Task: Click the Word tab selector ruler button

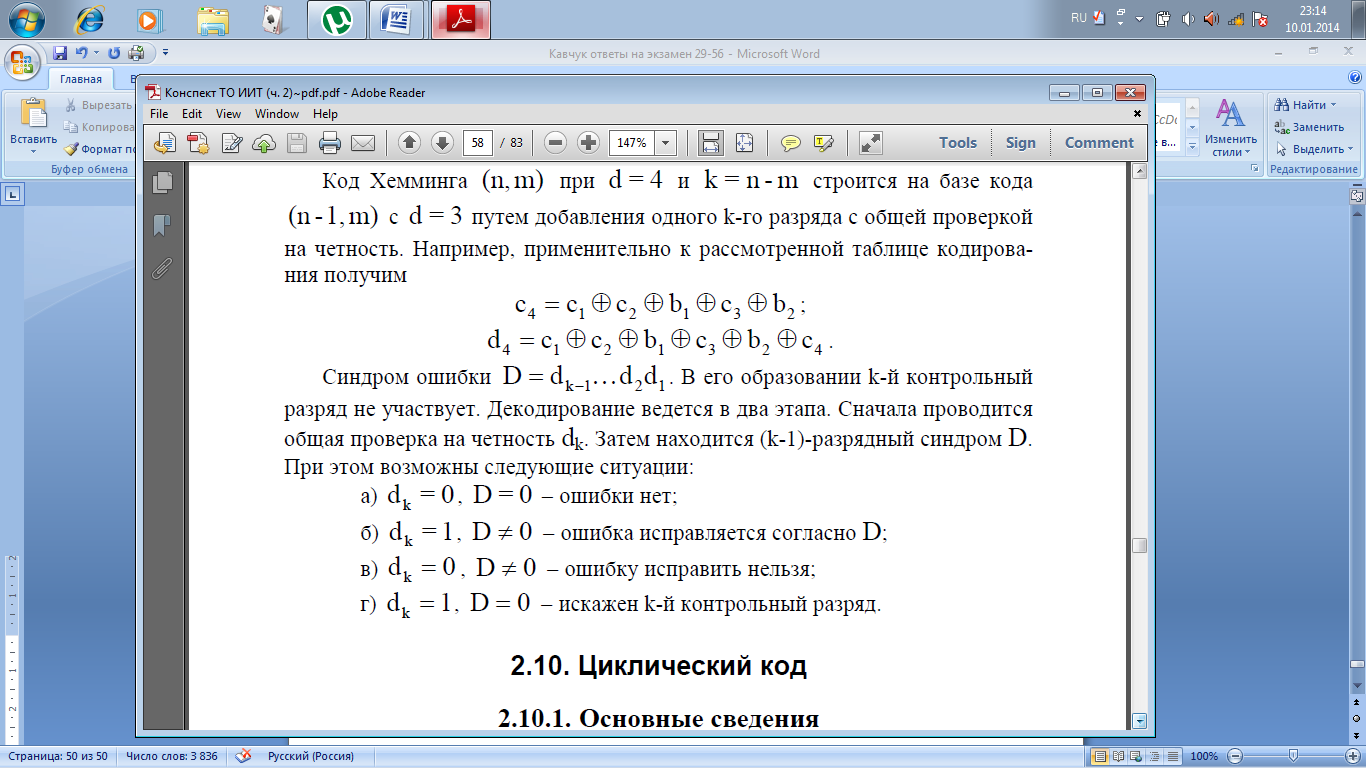Action: 11,195
